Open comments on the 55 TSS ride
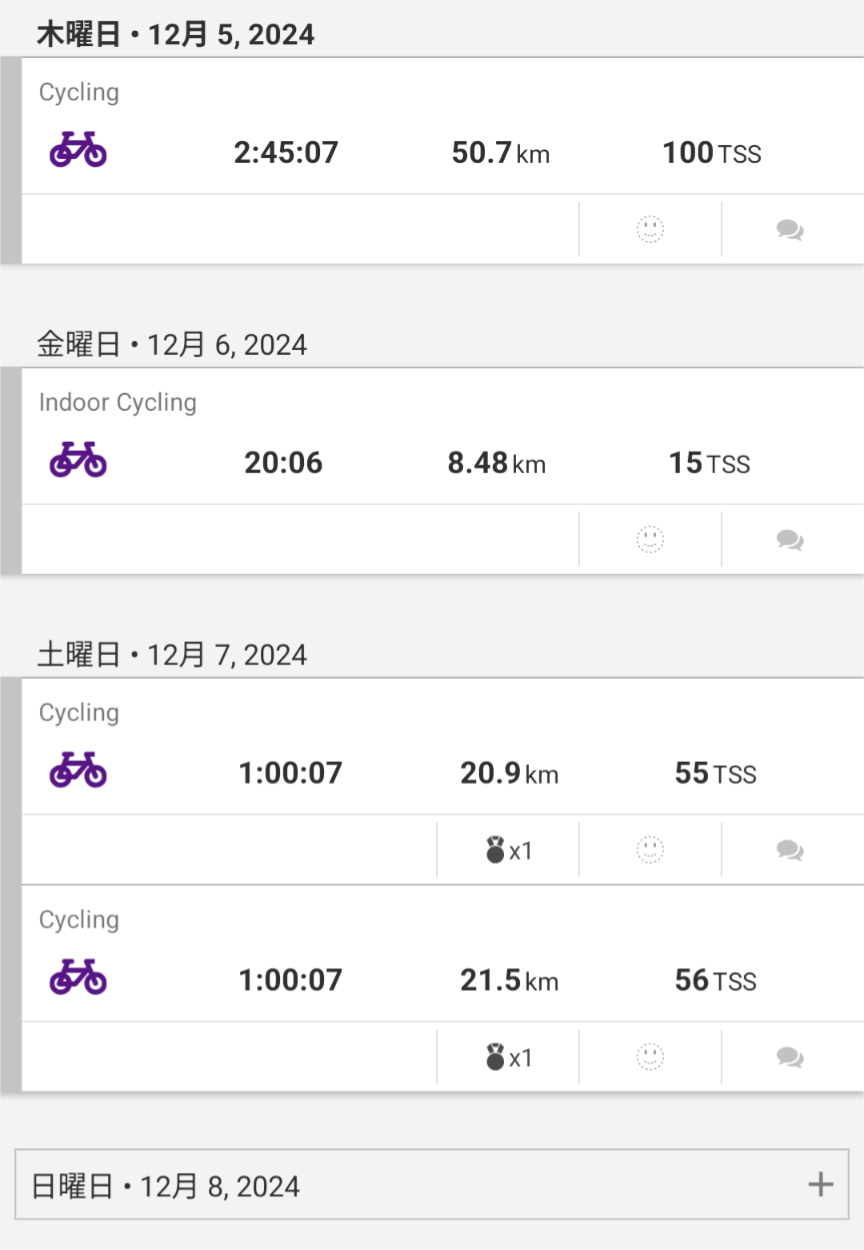864x1250 pixels. 790,851
